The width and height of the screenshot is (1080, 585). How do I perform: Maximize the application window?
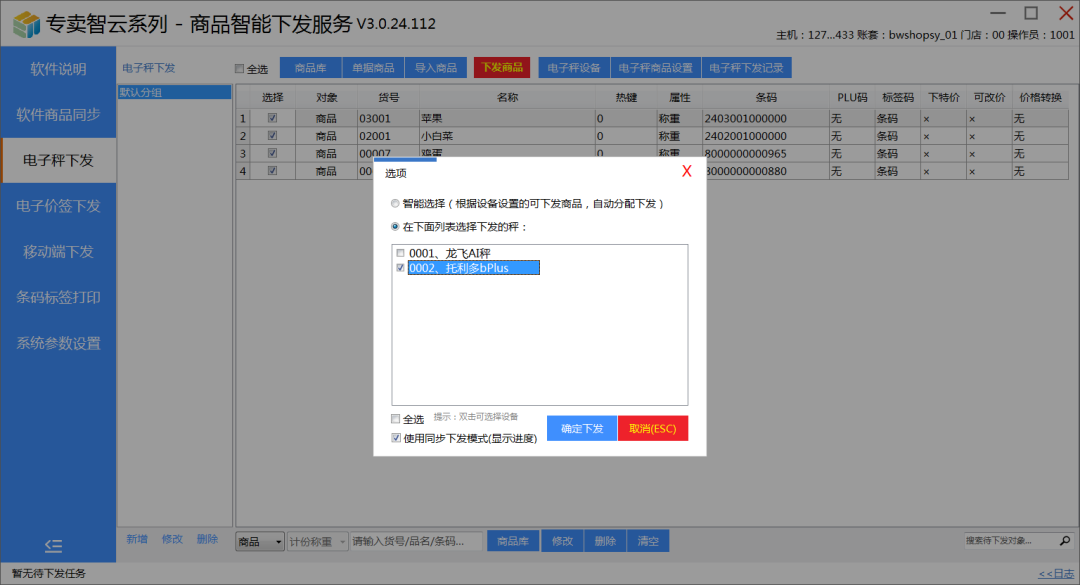tap(1031, 13)
